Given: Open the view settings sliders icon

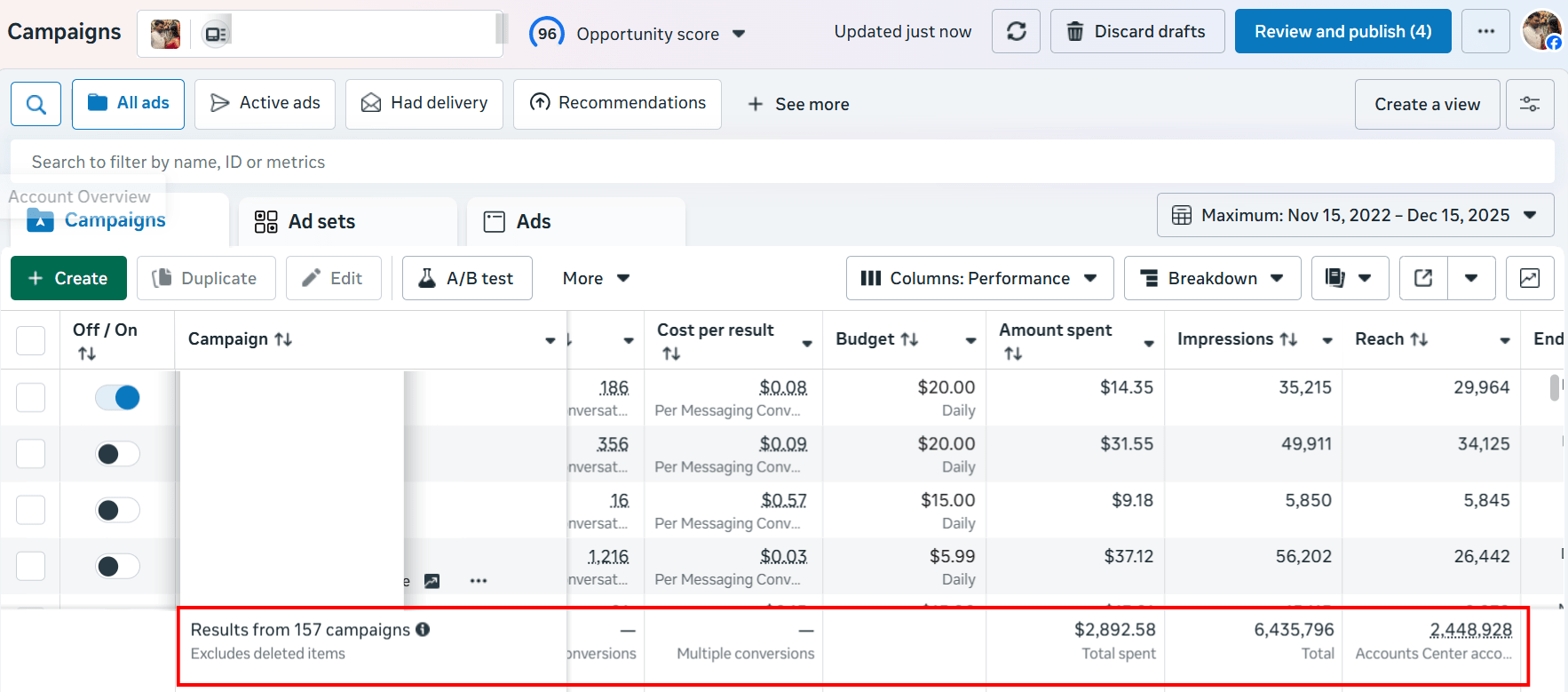Looking at the screenshot, I should (x=1529, y=105).
